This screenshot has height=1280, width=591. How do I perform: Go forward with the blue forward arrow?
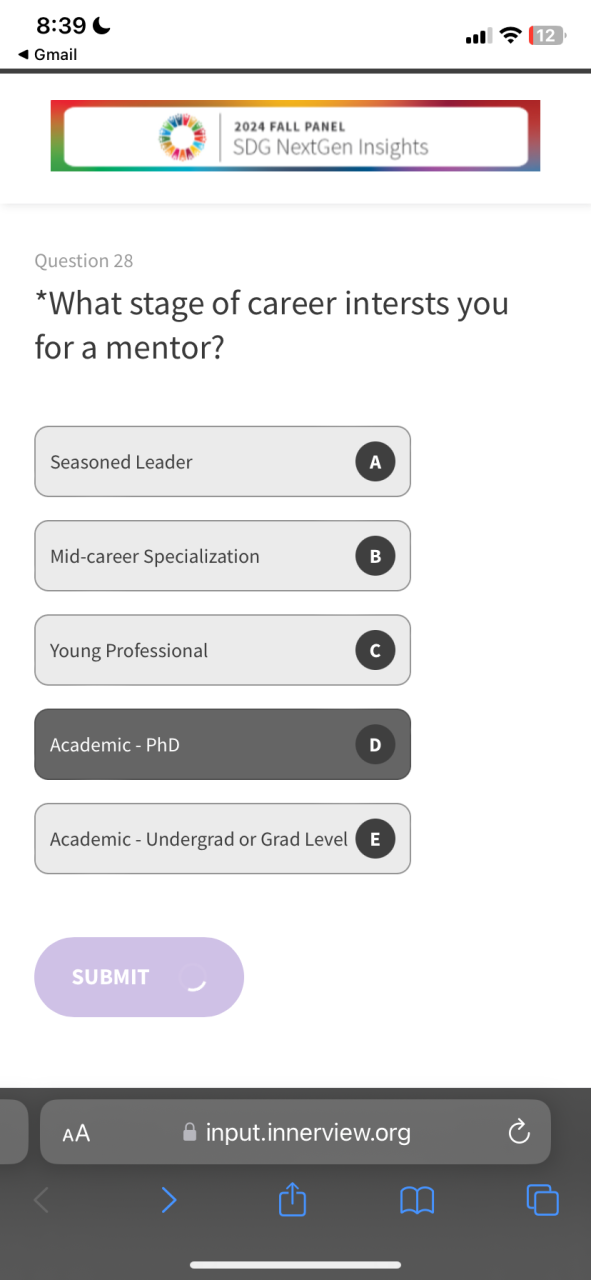click(x=168, y=1199)
